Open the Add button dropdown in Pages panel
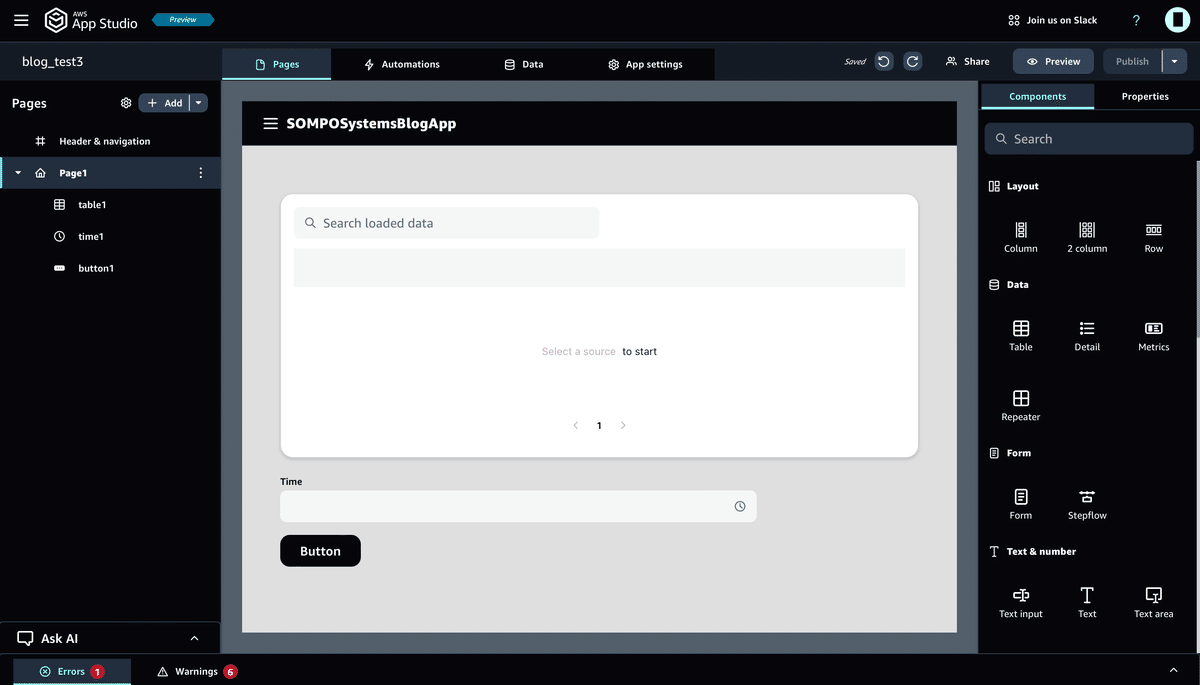 [197, 102]
